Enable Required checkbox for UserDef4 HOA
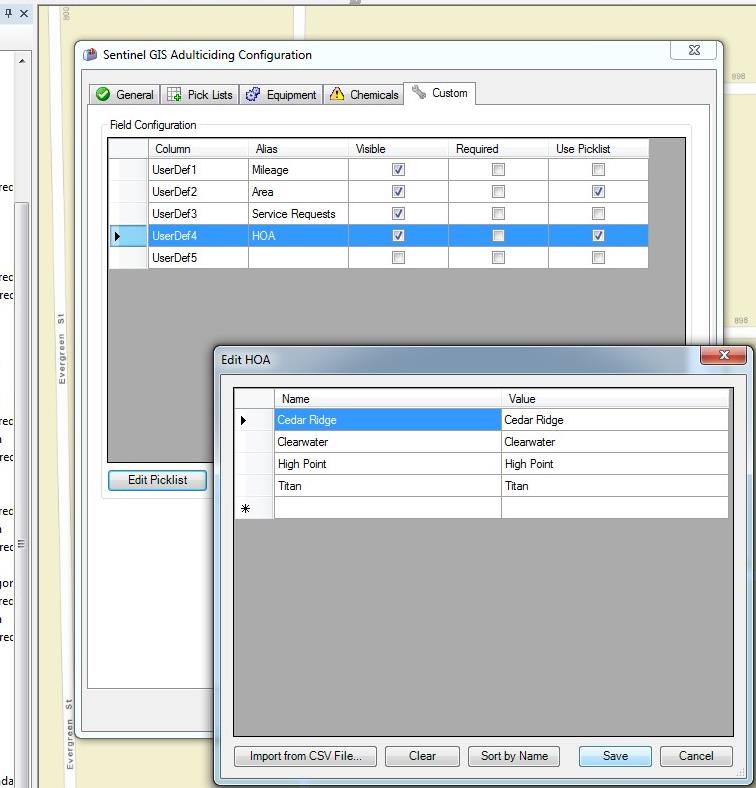The image size is (756, 788). coord(498,236)
